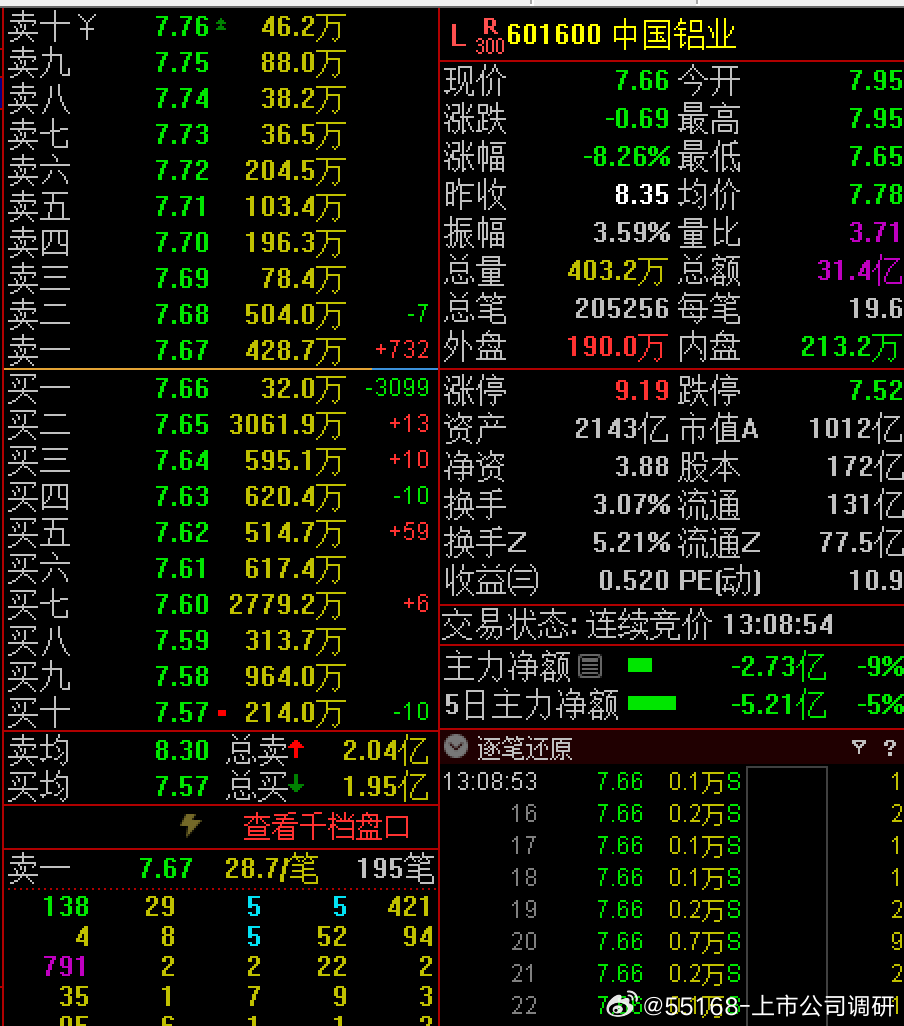Click 交易状态 连续竞价 status line
This screenshot has width=904, height=1026.
click(x=638, y=626)
